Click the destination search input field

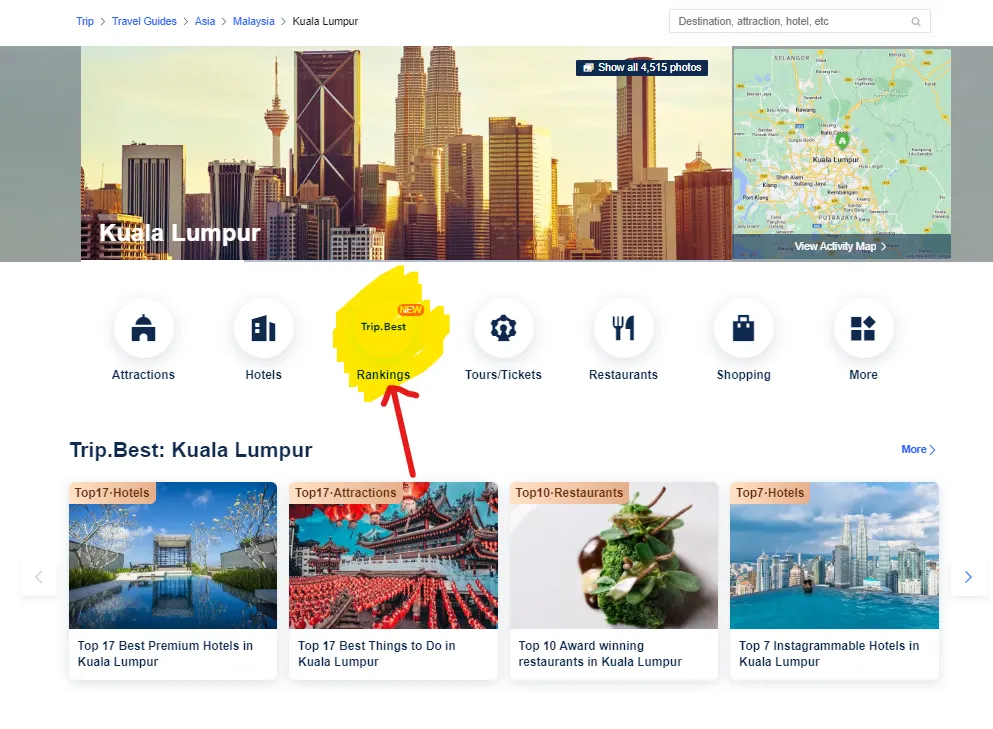(799, 21)
